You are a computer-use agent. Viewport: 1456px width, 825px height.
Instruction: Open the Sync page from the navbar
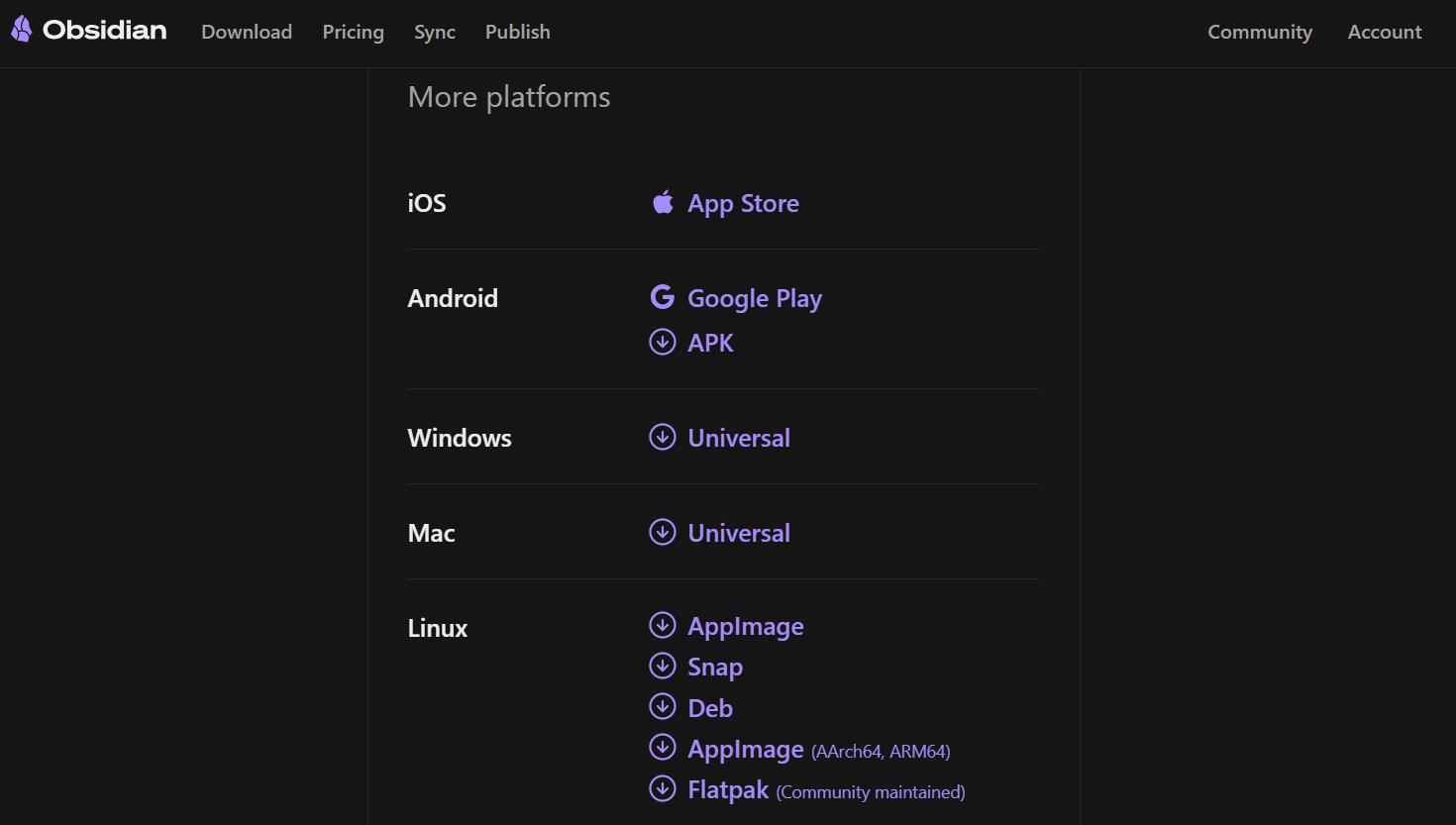434,32
